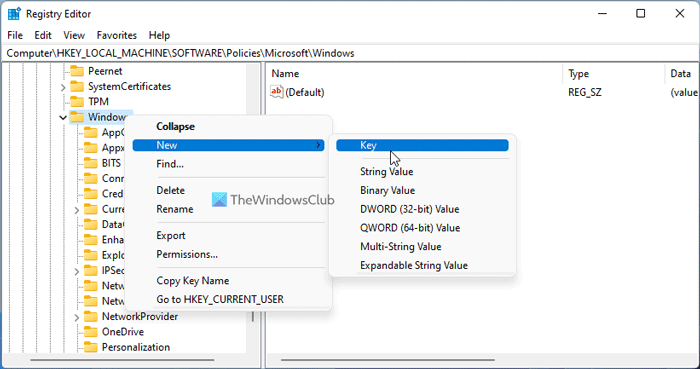This screenshot has height=369, width=700.
Task: Choose Copy Key Name
Action: click(228, 280)
